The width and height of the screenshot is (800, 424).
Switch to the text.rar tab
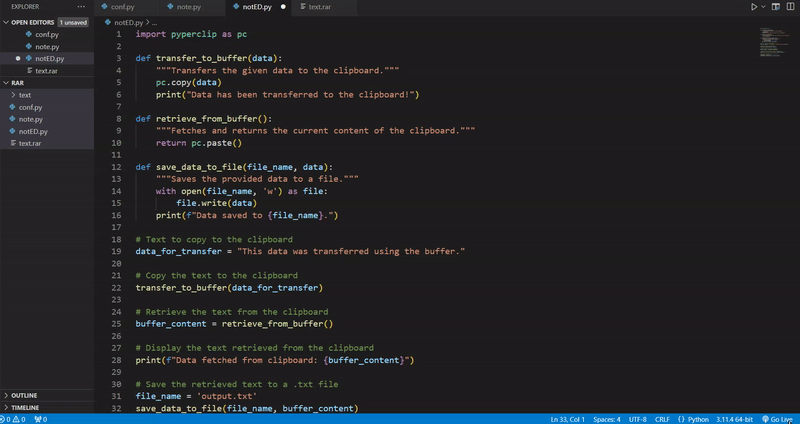pos(319,7)
